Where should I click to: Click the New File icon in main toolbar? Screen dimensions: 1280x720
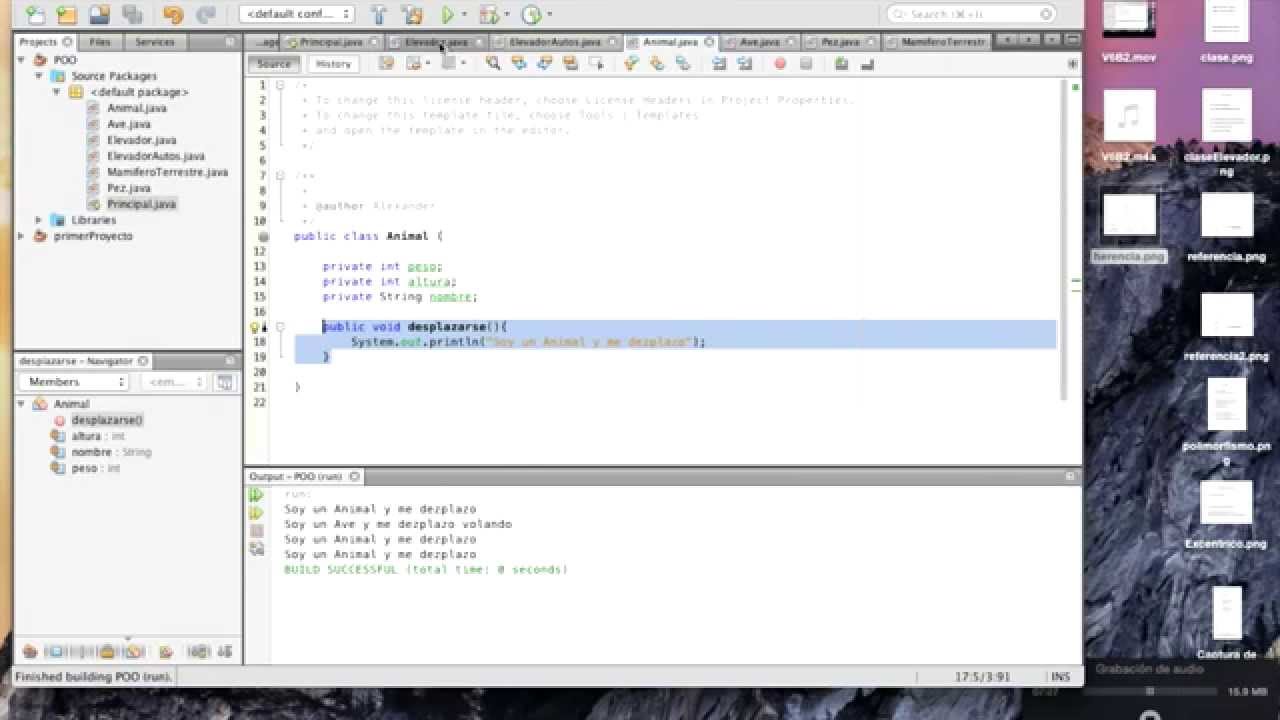35,14
